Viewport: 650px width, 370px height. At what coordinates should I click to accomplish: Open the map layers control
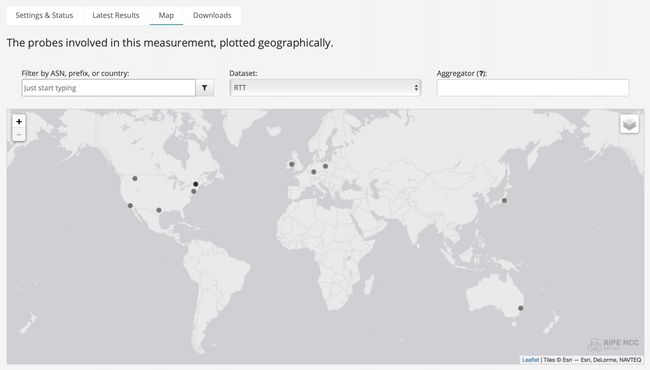[x=629, y=124]
